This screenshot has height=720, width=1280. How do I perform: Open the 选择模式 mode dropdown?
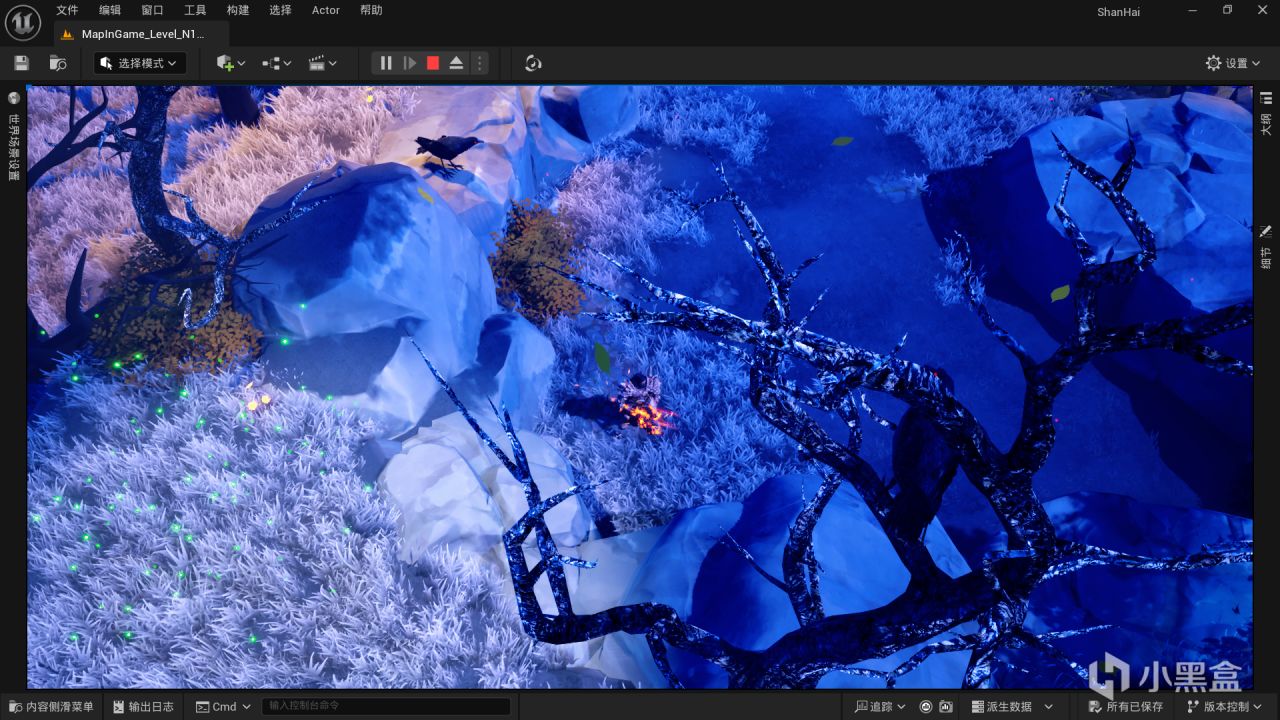point(140,63)
